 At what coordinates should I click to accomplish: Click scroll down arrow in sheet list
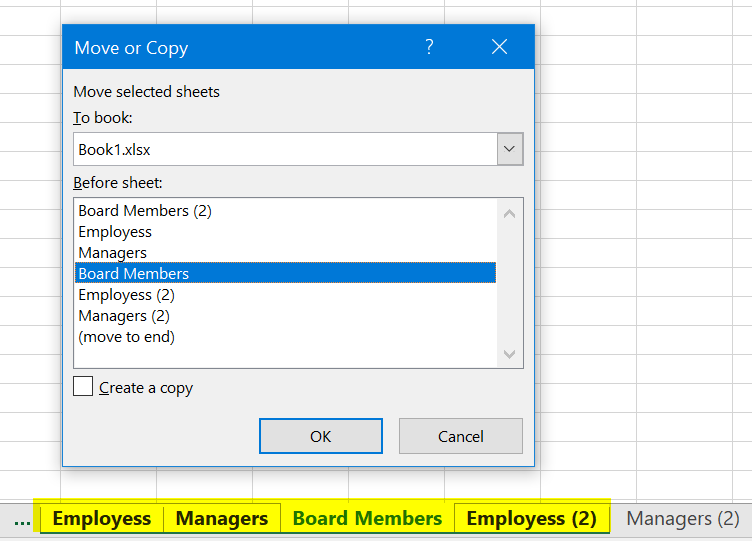(x=509, y=354)
